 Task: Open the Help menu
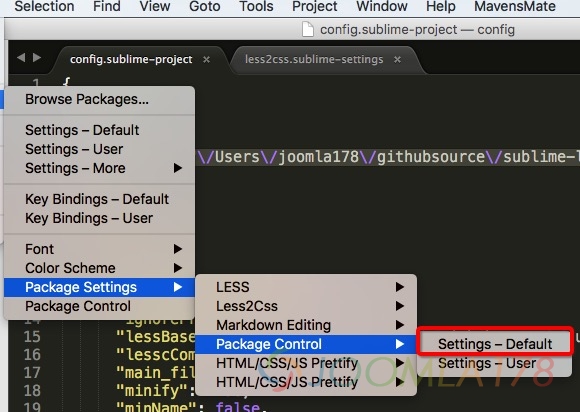pyautogui.click(x=441, y=6)
